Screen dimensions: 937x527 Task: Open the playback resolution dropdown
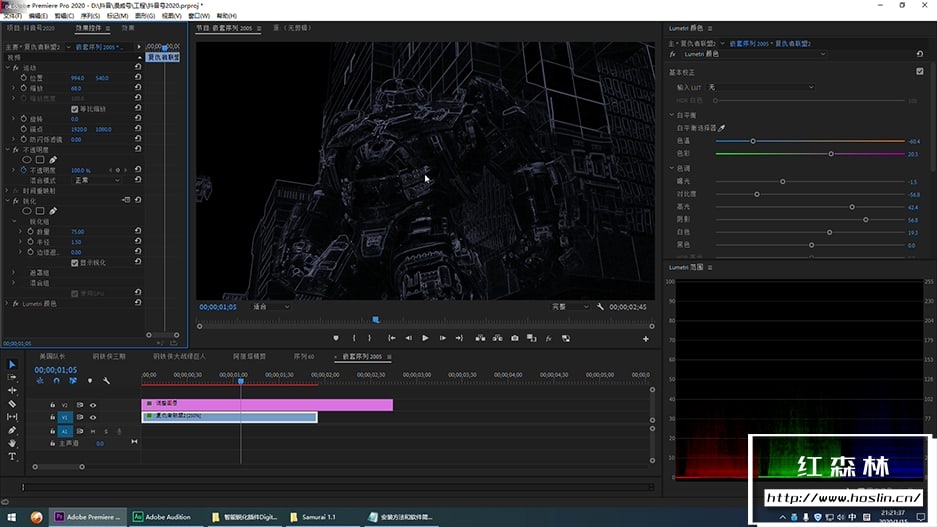[569, 307]
